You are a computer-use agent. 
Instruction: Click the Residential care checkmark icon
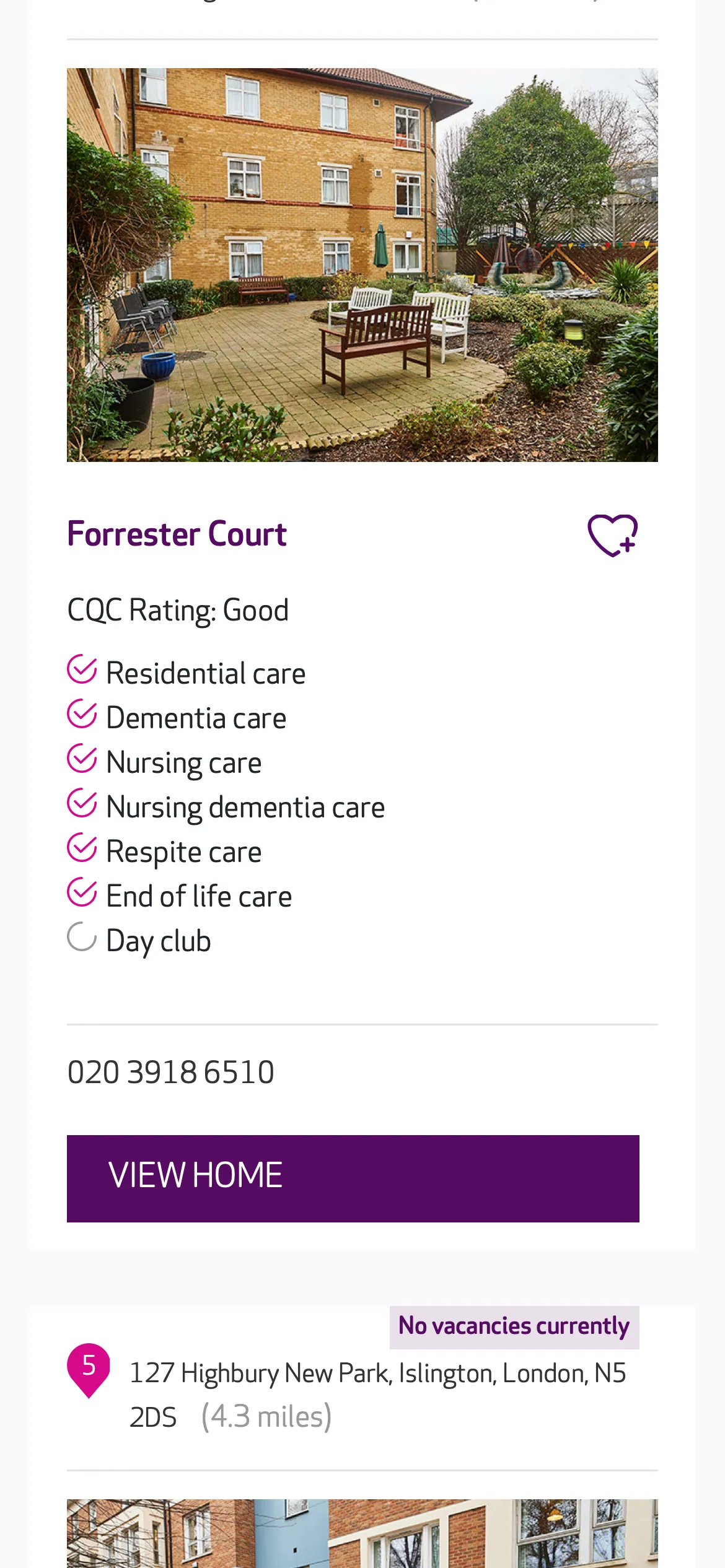tap(82, 670)
